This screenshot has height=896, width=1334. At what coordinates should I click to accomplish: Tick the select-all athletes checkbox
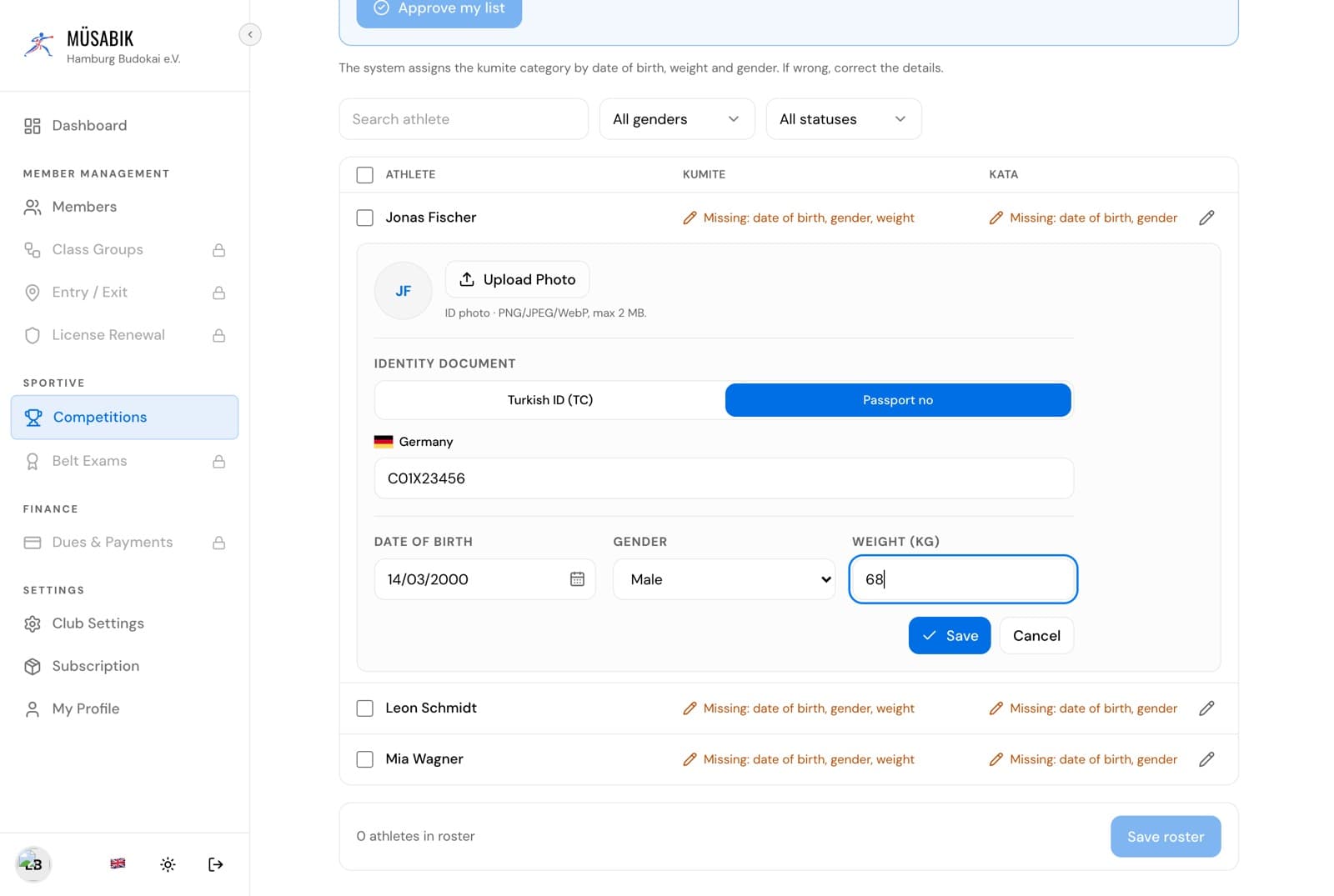[x=364, y=175]
